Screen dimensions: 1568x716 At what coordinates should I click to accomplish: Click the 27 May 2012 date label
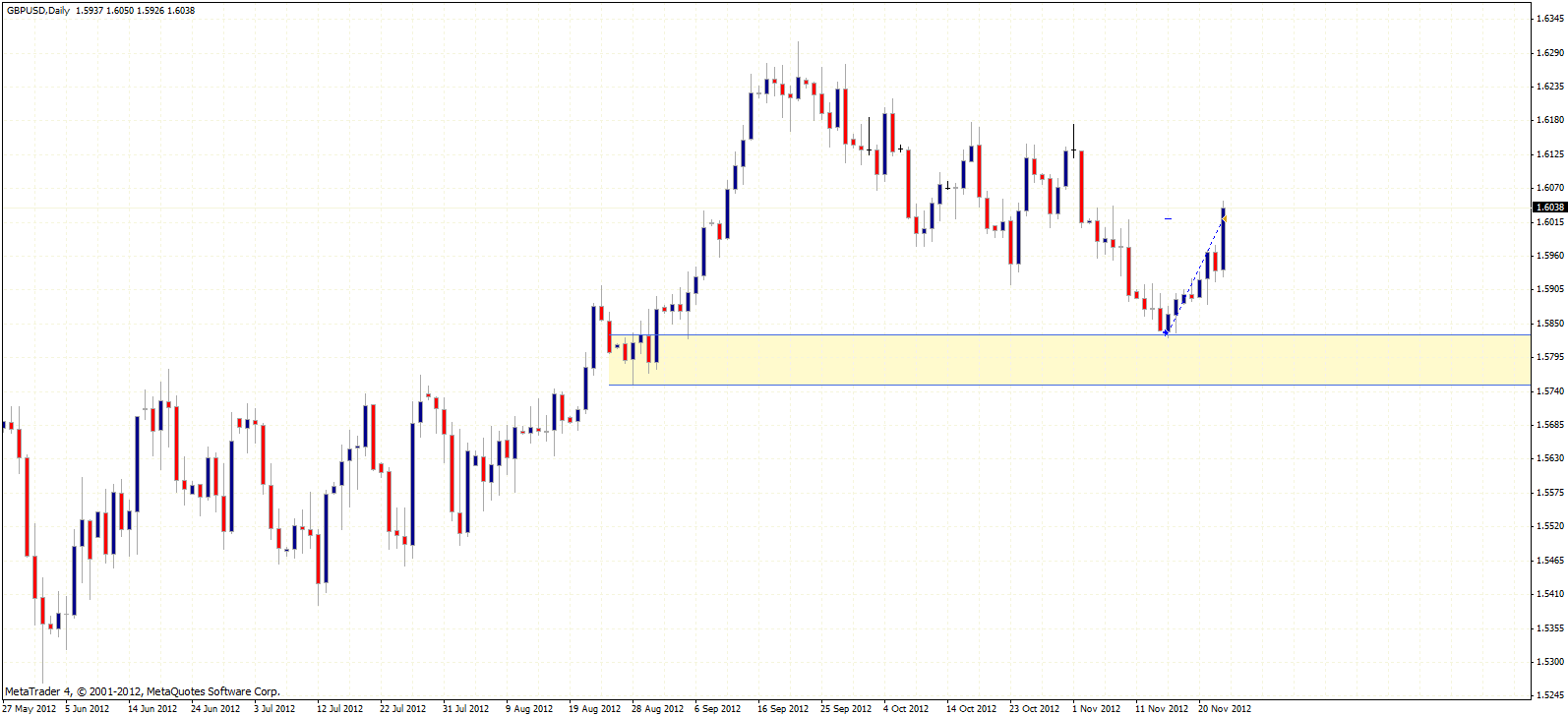click(30, 709)
